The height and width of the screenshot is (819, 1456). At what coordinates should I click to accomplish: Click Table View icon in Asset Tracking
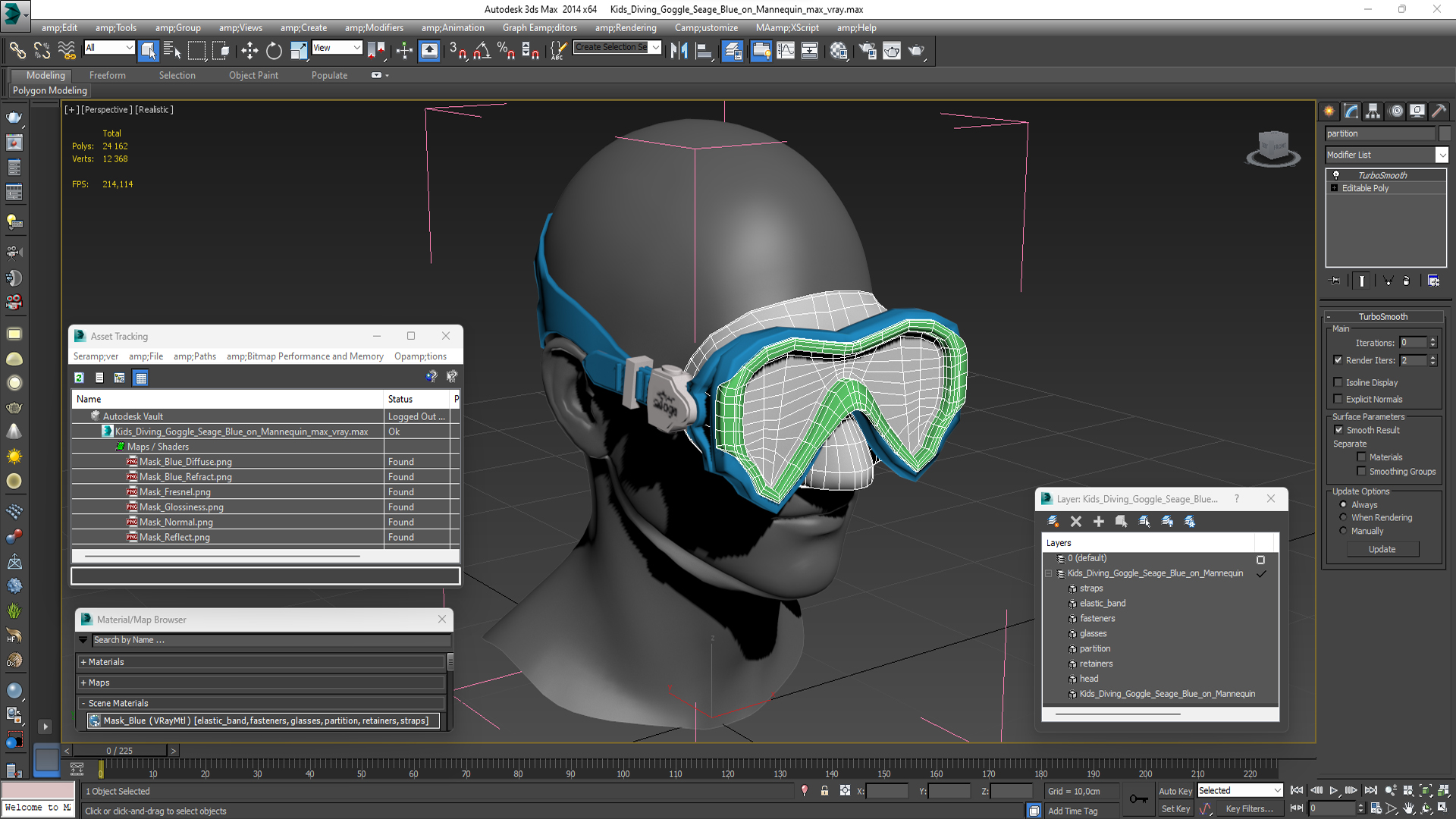pyautogui.click(x=141, y=377)
